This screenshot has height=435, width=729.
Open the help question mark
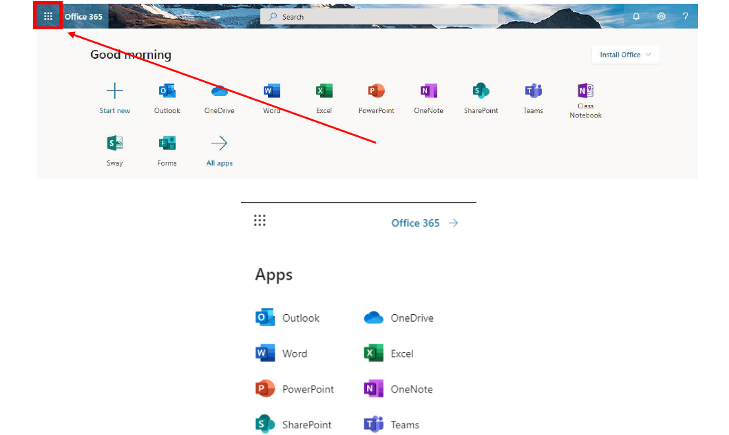point(685,16)
